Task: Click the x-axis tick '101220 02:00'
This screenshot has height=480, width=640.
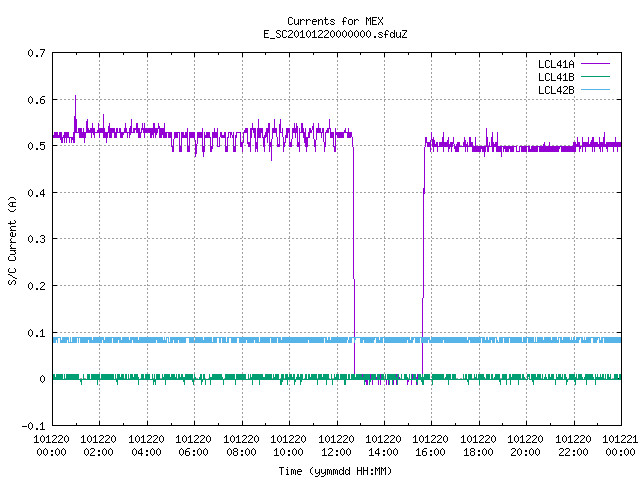Action: tap(98, 446)
